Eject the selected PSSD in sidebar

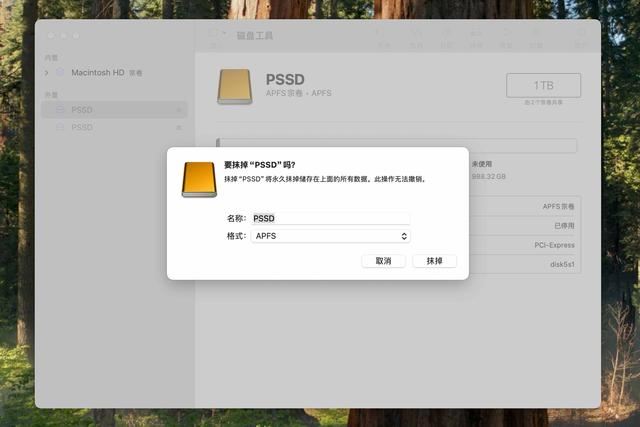(178, 110)
